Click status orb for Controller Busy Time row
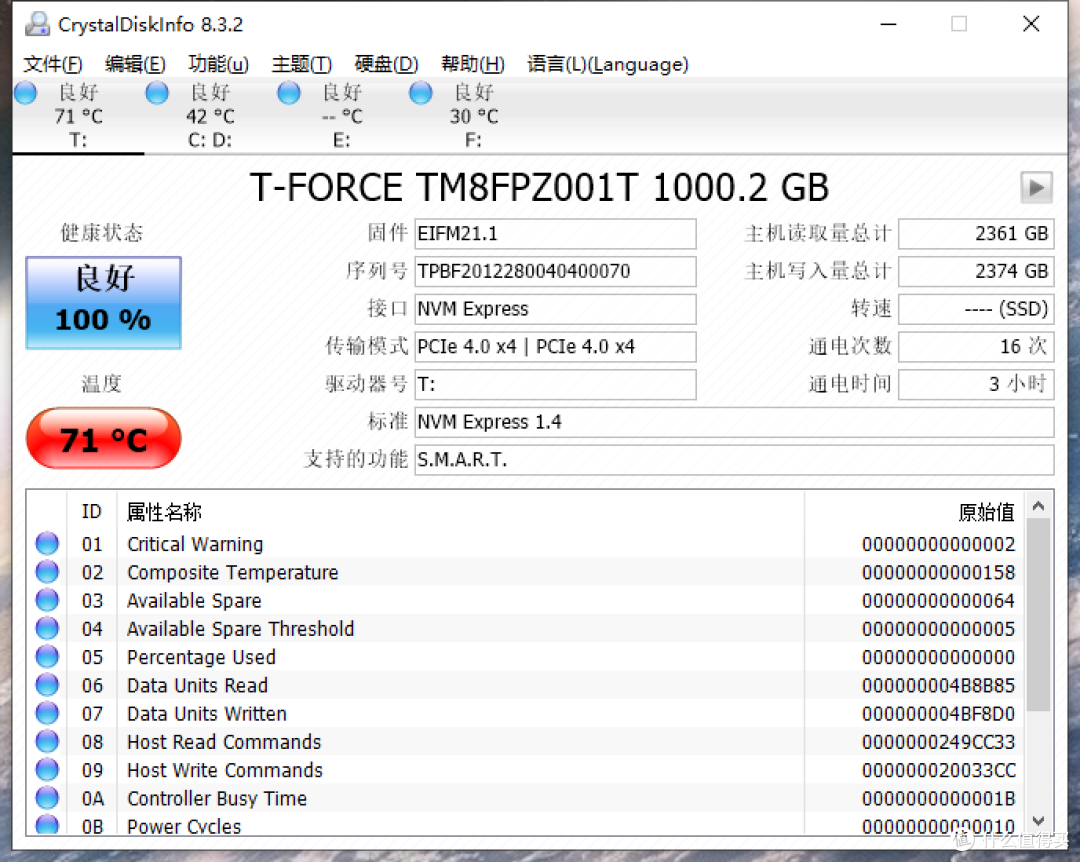Viewport: 1080px width, 862px height. coord(48,798)
